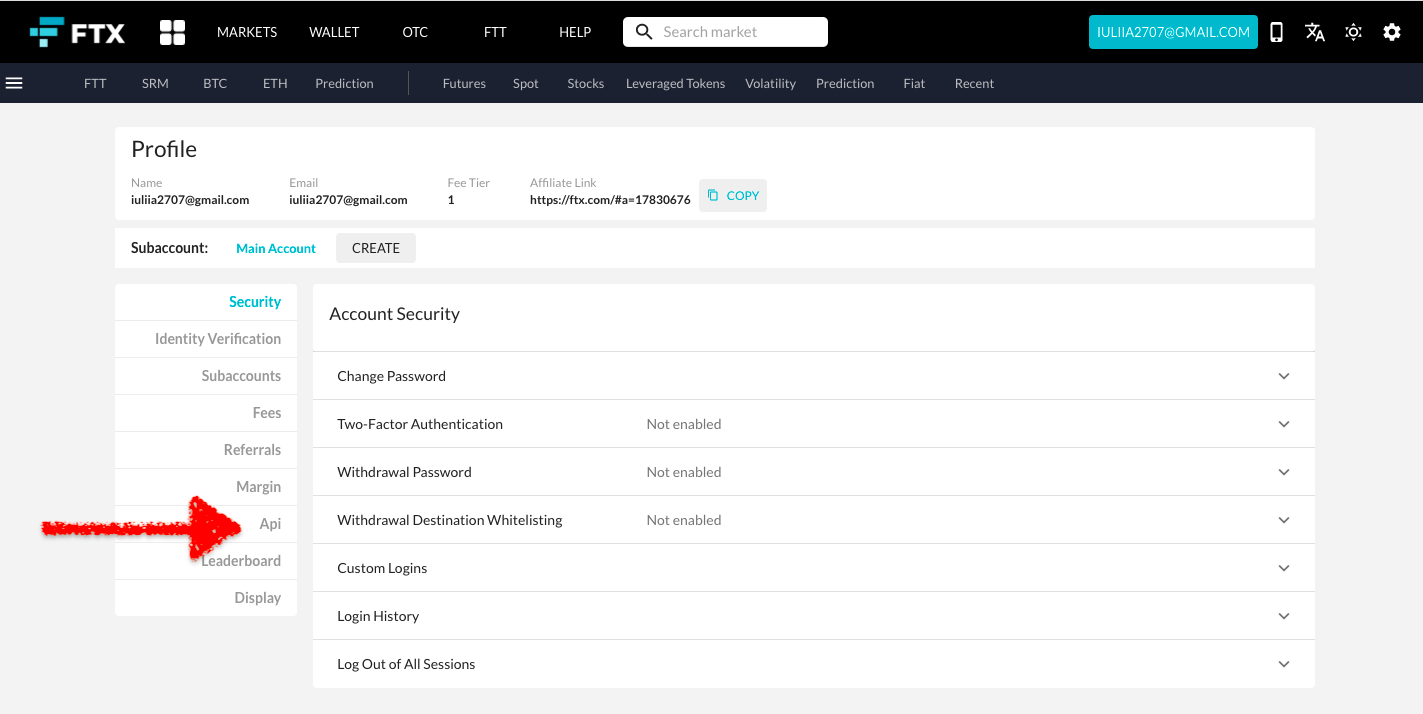Viewport: 1423px width, 714px height.
Task: Open the MARKETS menu item
Action: tap(246, 31)
